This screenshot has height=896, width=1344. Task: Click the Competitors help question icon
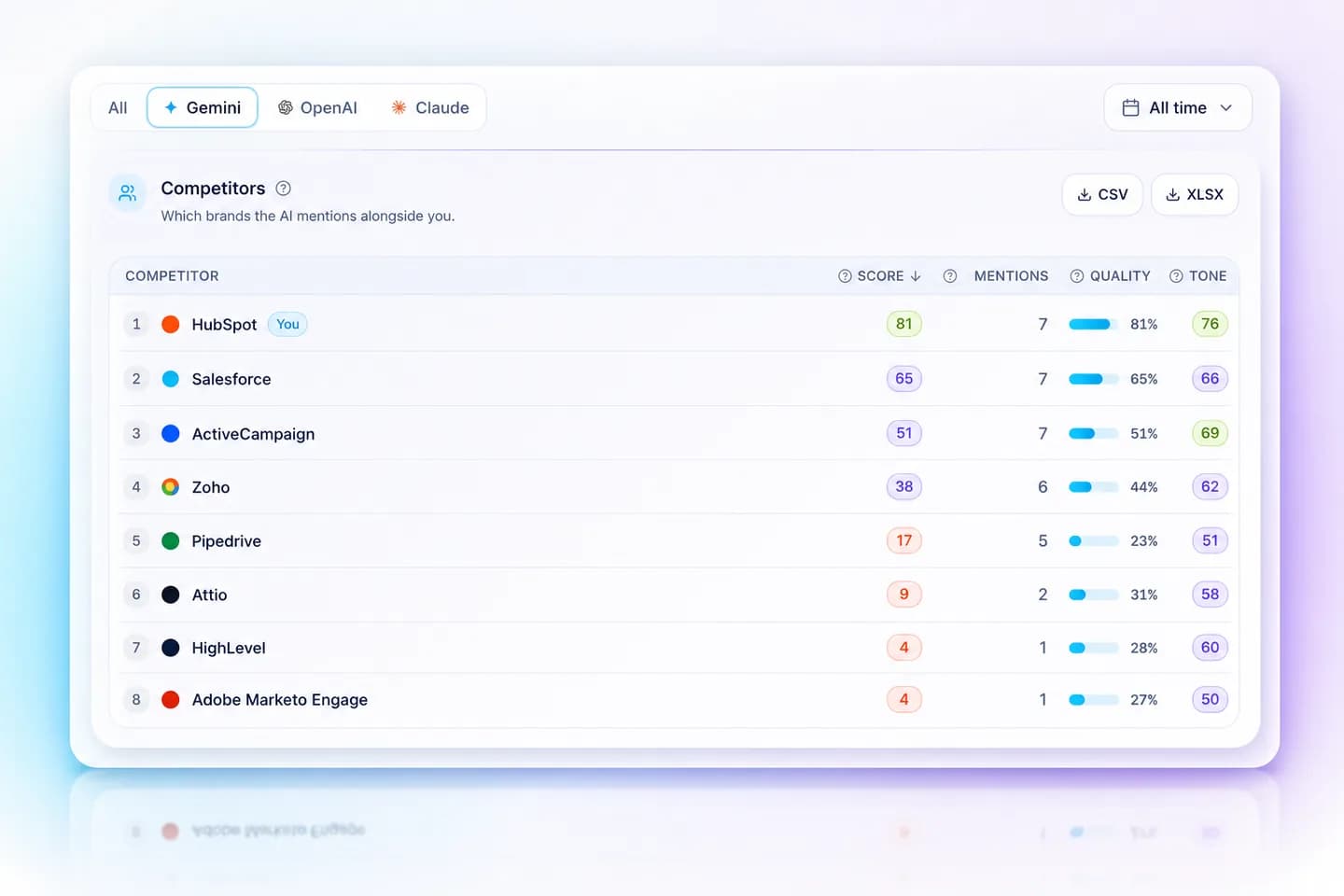pos(284,189)
